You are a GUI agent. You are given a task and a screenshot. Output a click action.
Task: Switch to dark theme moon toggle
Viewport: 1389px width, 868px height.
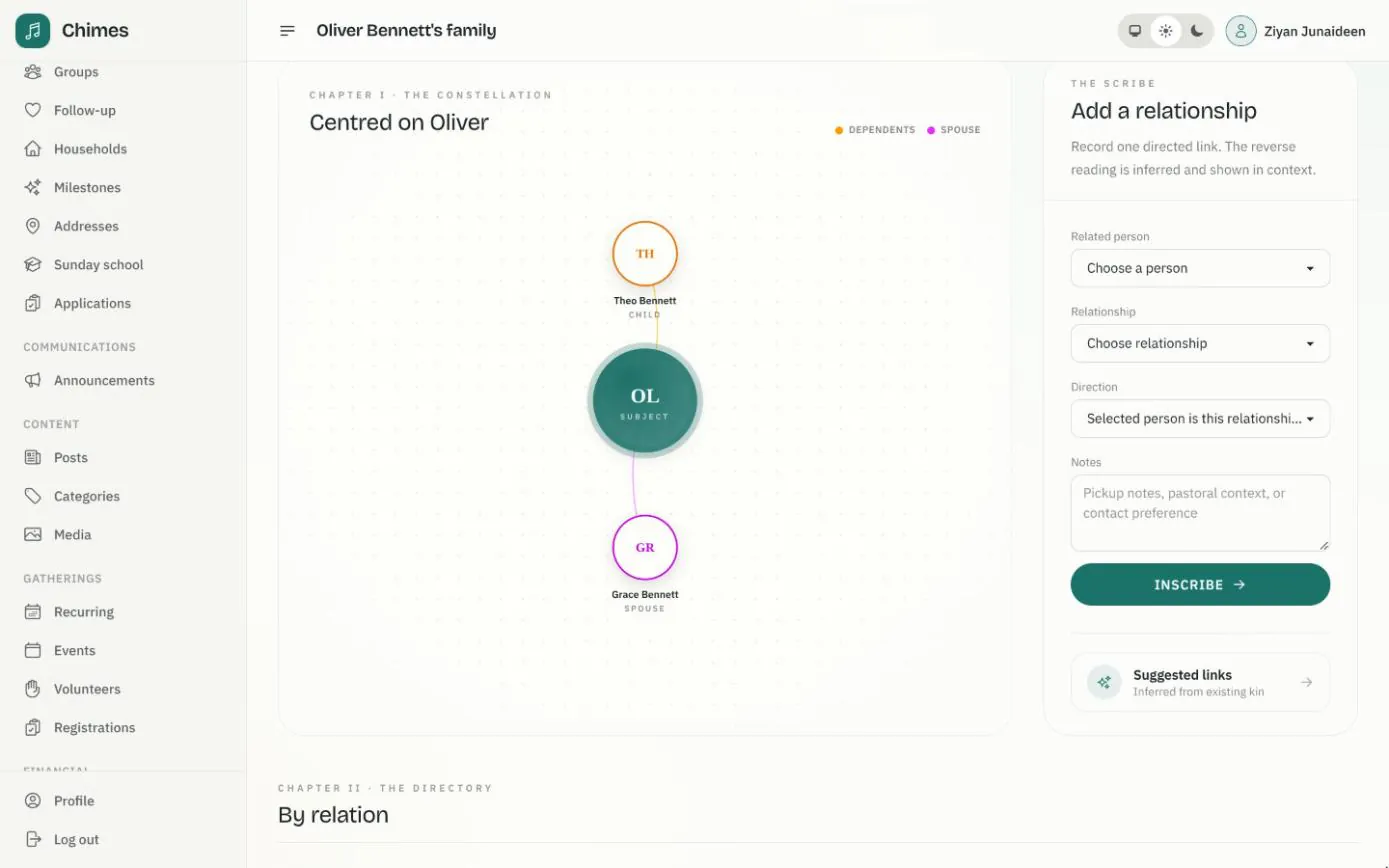point(1197,31)
